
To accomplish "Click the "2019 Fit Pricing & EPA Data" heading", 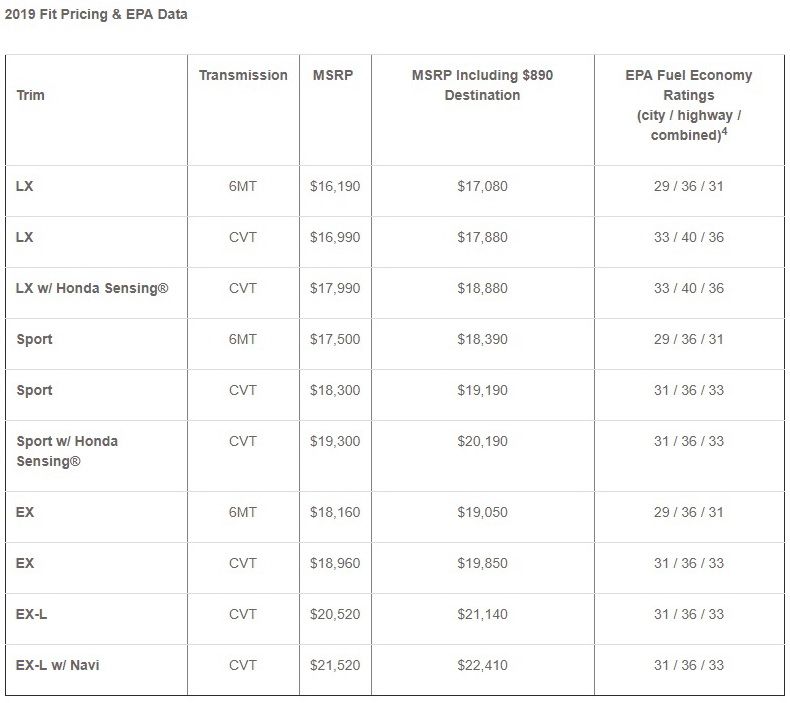I will (x=95, y=15).
